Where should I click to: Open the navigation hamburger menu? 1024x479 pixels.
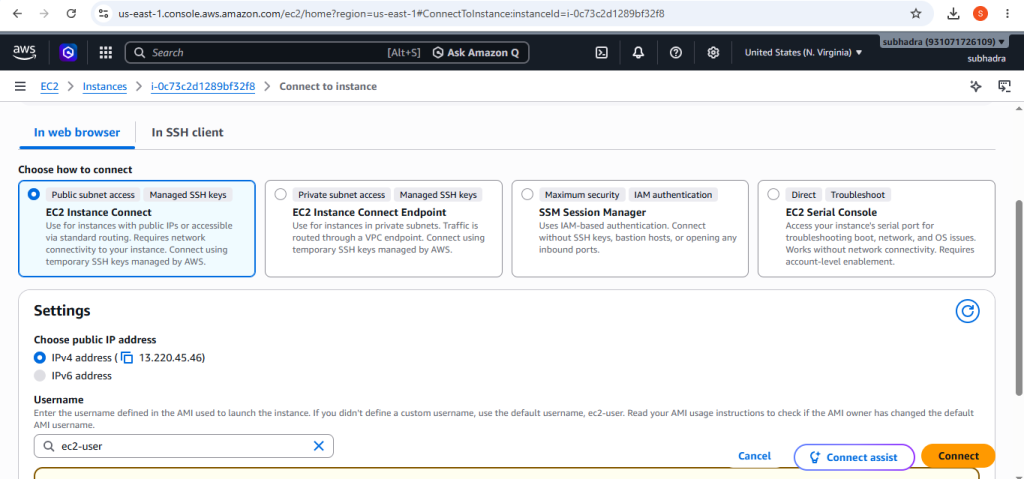(20, 86)
